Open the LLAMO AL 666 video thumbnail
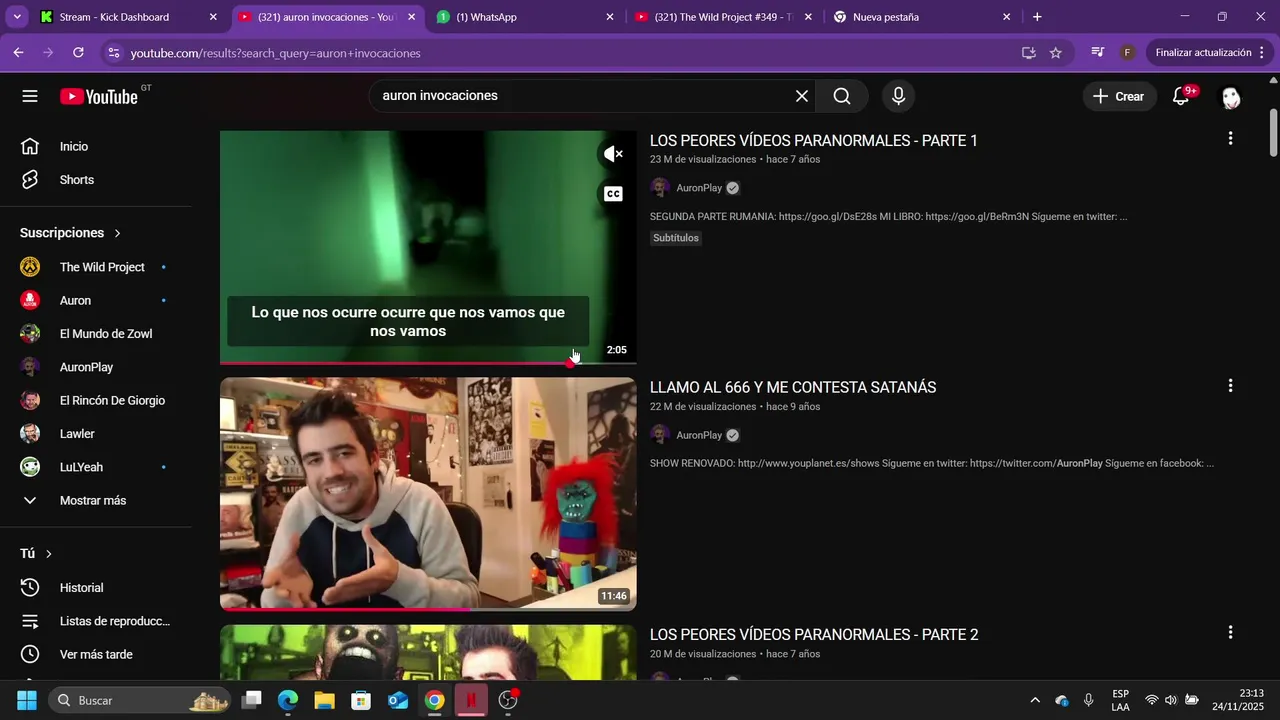 [x=428, y=494]
